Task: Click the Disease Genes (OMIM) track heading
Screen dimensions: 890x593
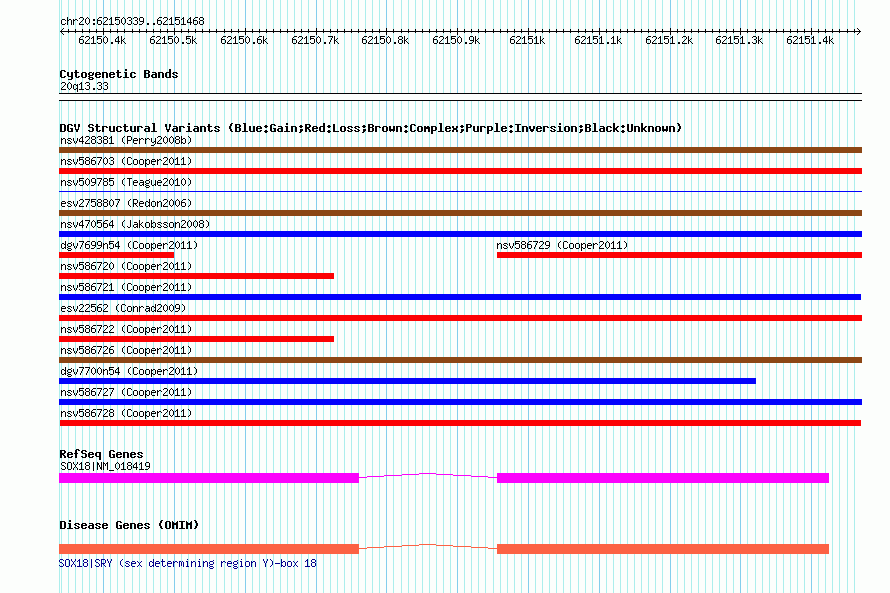Action: pyautogui.click(x=129, y=525)
